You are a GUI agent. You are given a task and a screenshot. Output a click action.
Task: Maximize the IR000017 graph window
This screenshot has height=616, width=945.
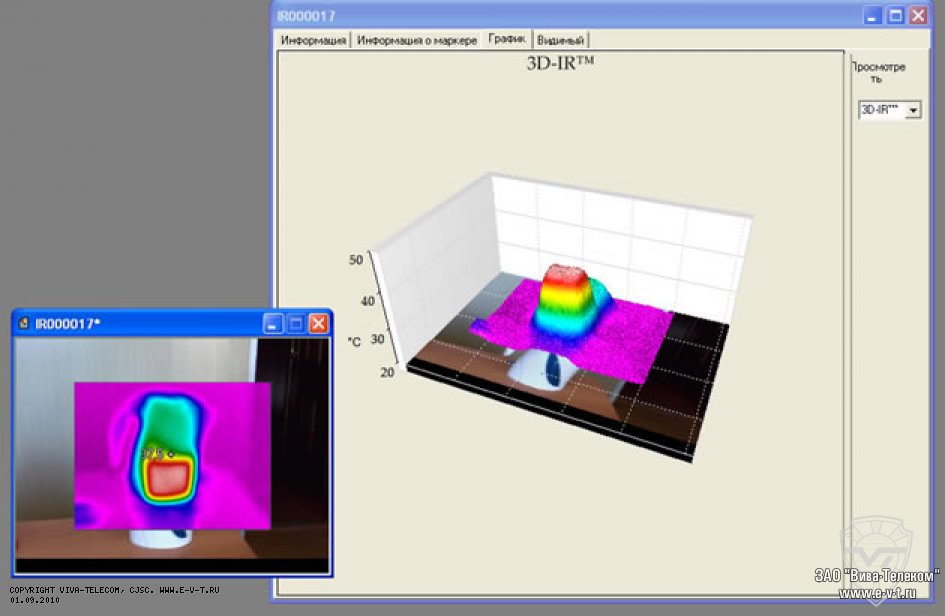coord(897,15)
